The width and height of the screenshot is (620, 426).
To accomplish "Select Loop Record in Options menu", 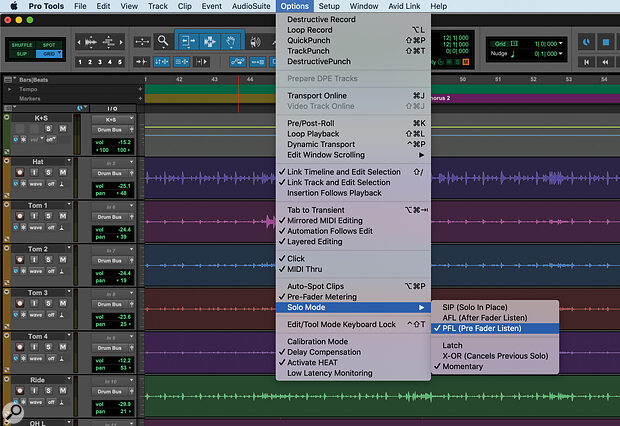I will [353, 30].
